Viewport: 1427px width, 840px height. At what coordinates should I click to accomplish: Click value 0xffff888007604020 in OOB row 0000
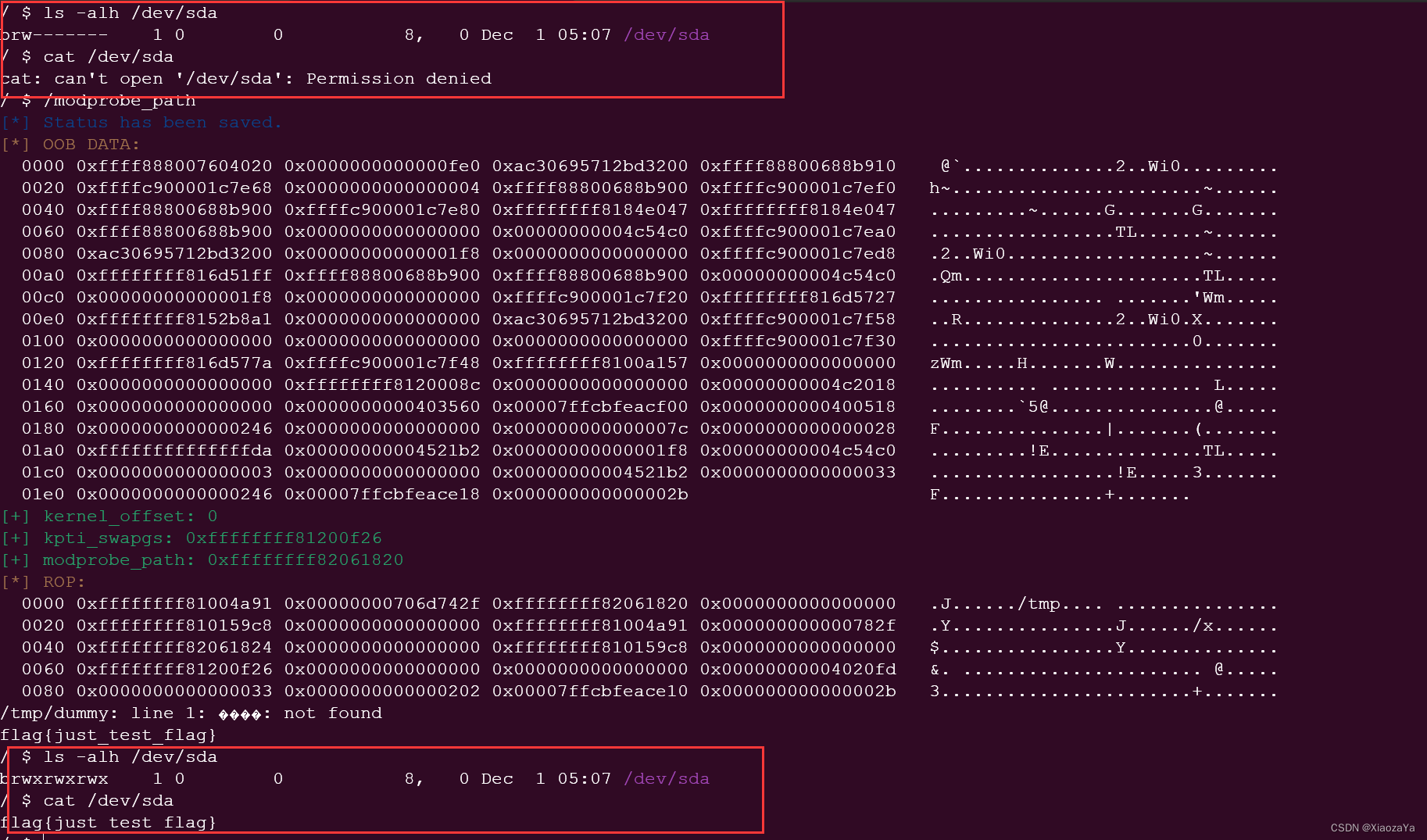coord(174,166)
